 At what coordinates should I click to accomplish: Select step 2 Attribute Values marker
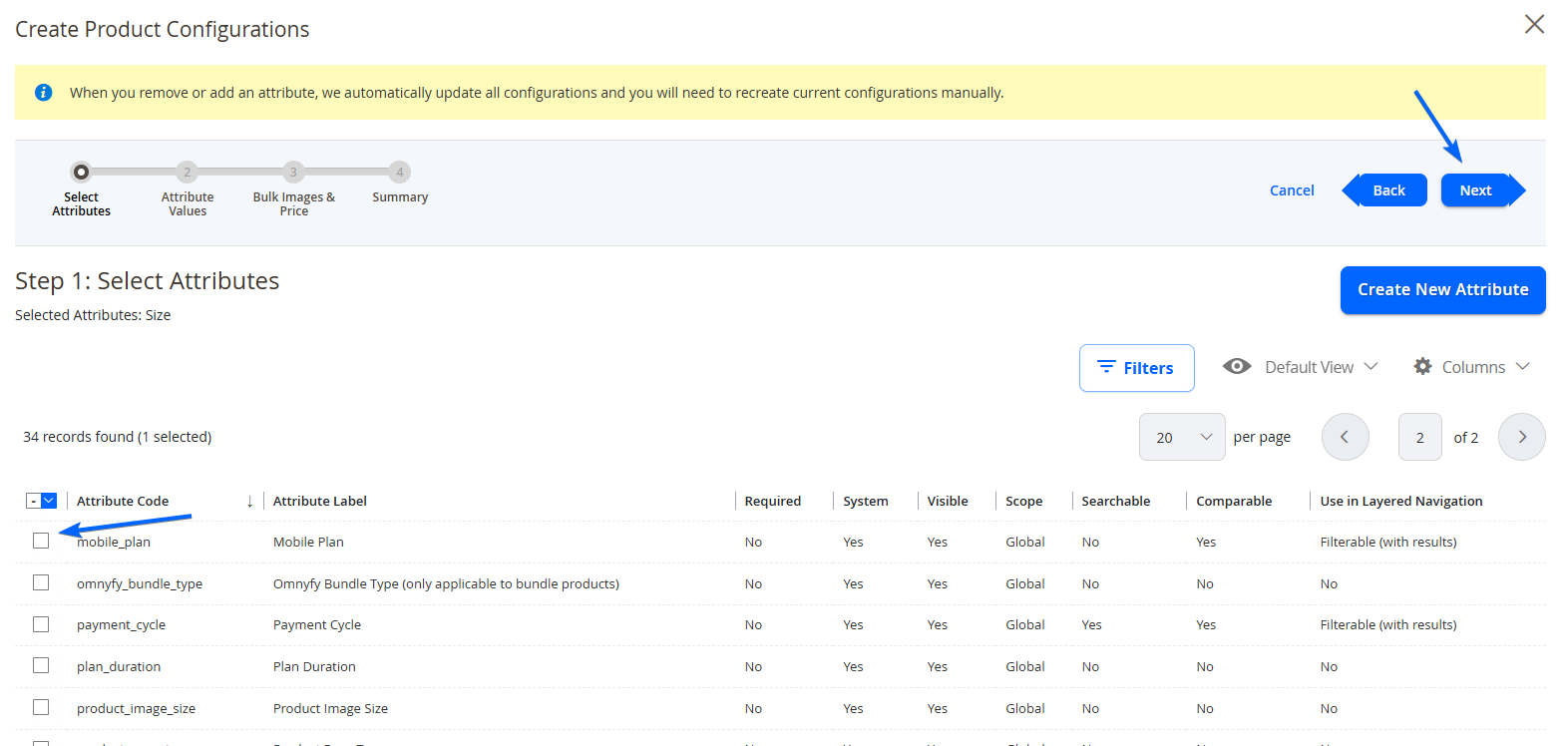click(187, 172)
